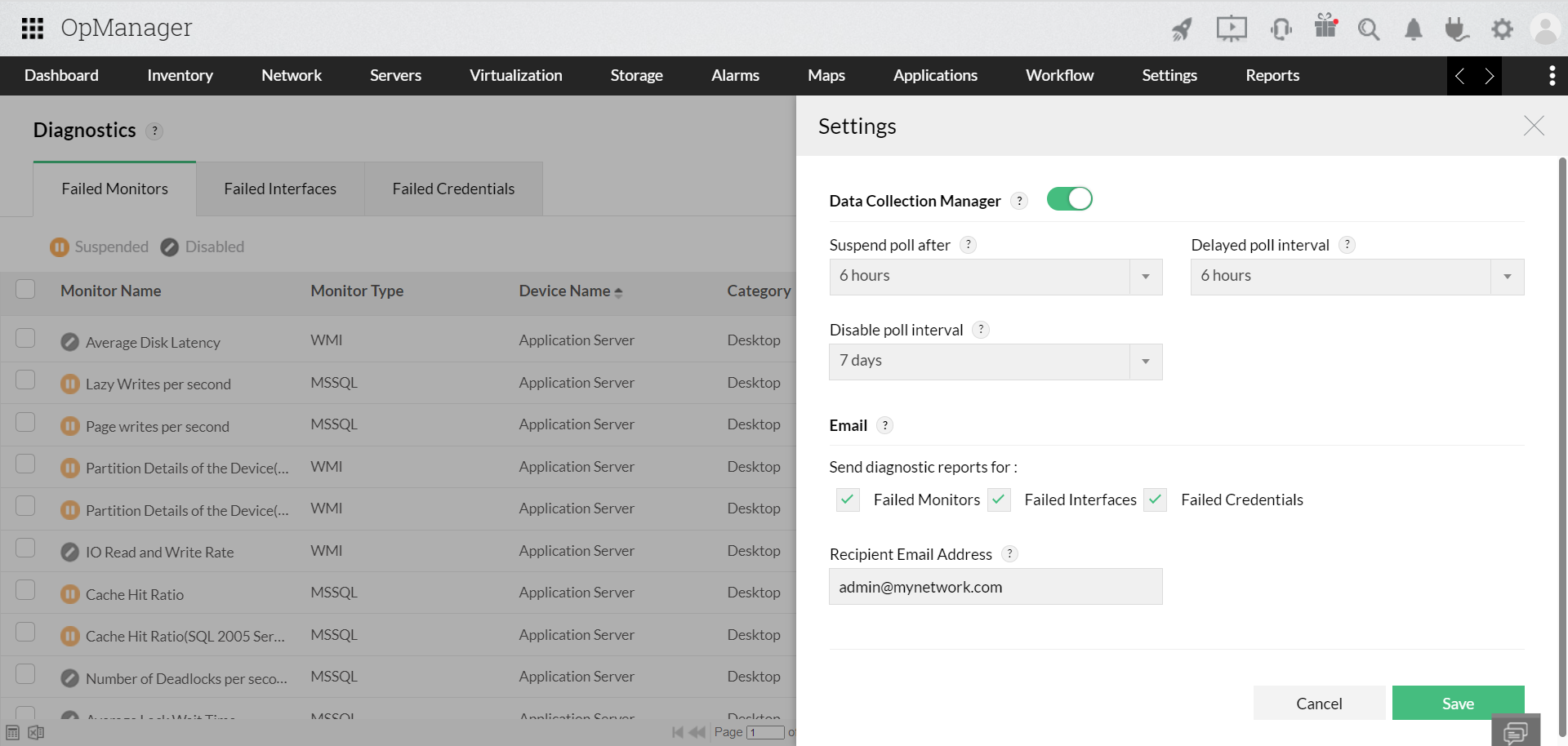
Task: Toggle the Data Collection Manager switch
Action: click(1069, 199)
